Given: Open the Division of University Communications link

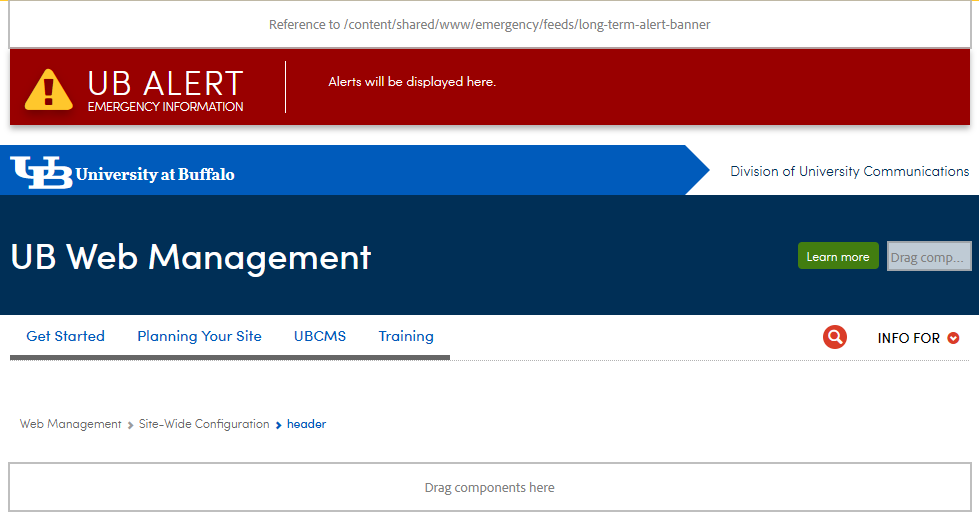Looking at the screenshot, I should [x=849, y=172].
